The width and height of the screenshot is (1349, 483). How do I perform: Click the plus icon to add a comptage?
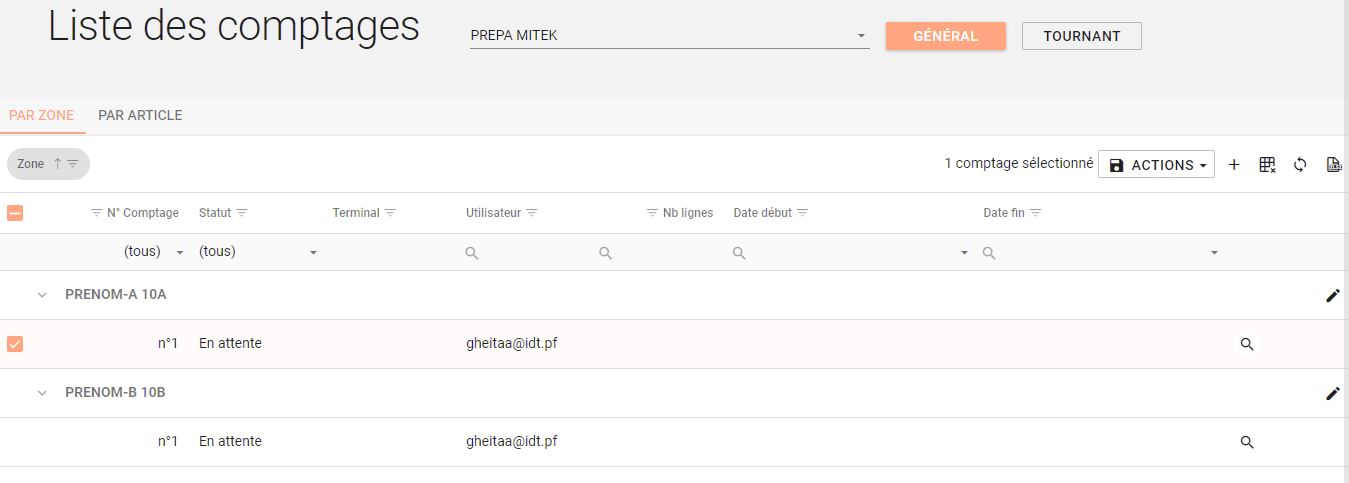coord(1234,165)
